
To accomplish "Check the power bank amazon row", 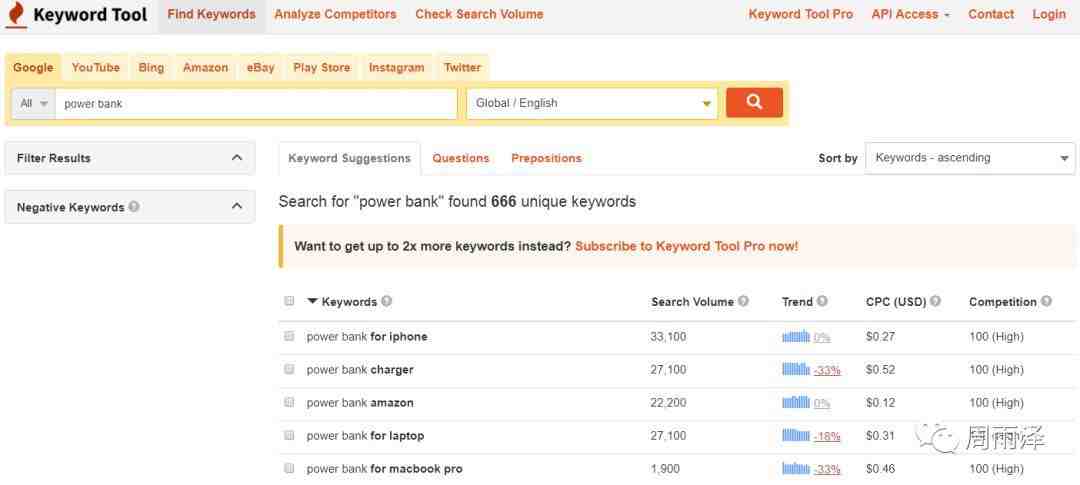I will 289,402.
